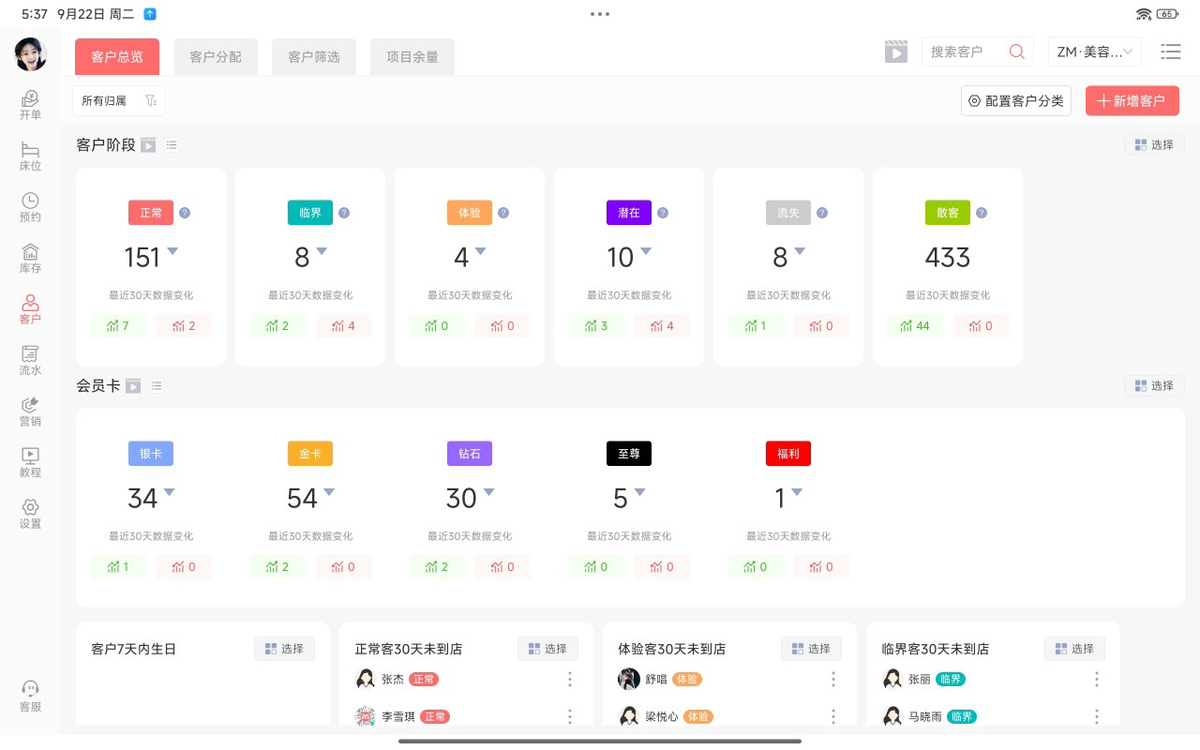The width and height of the screenshot is (1200, 750).
Task: Switch to the 客户筛选 tab
Action: pyautogui.click(x=314, y=57)
